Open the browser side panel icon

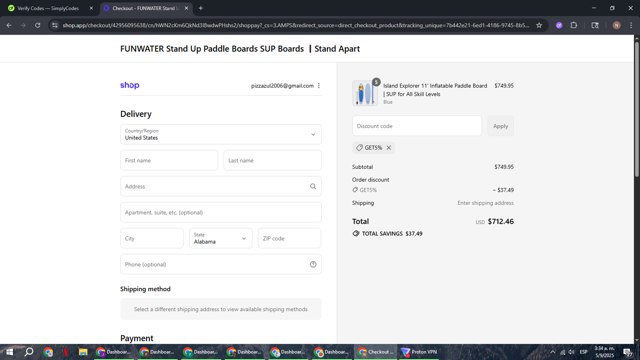(595, 25)
